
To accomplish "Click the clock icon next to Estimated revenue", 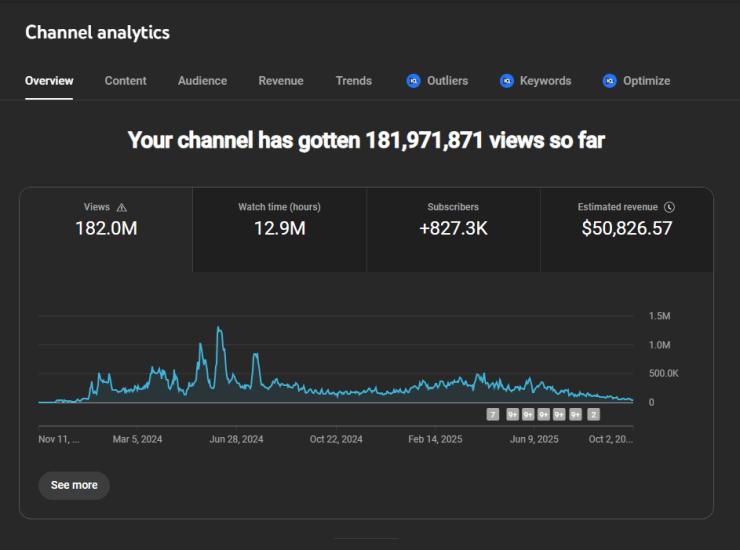I will tap(669, 207).
